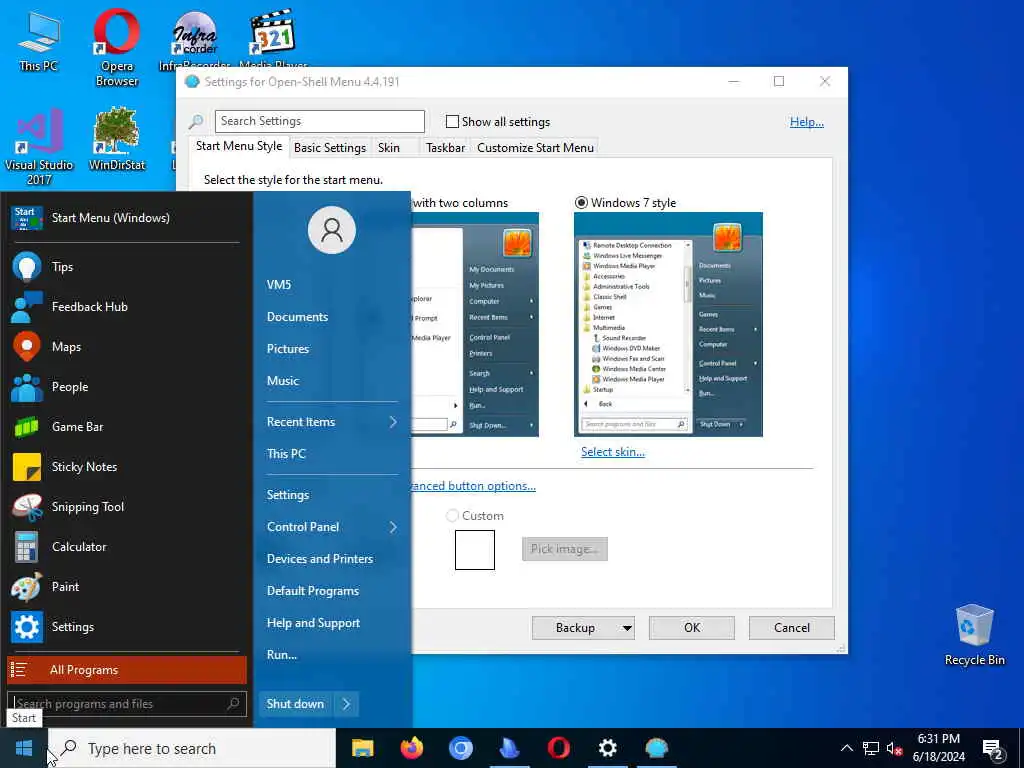
Task: Launch Snipping Tool from start menu
Action: click(124, 507)
